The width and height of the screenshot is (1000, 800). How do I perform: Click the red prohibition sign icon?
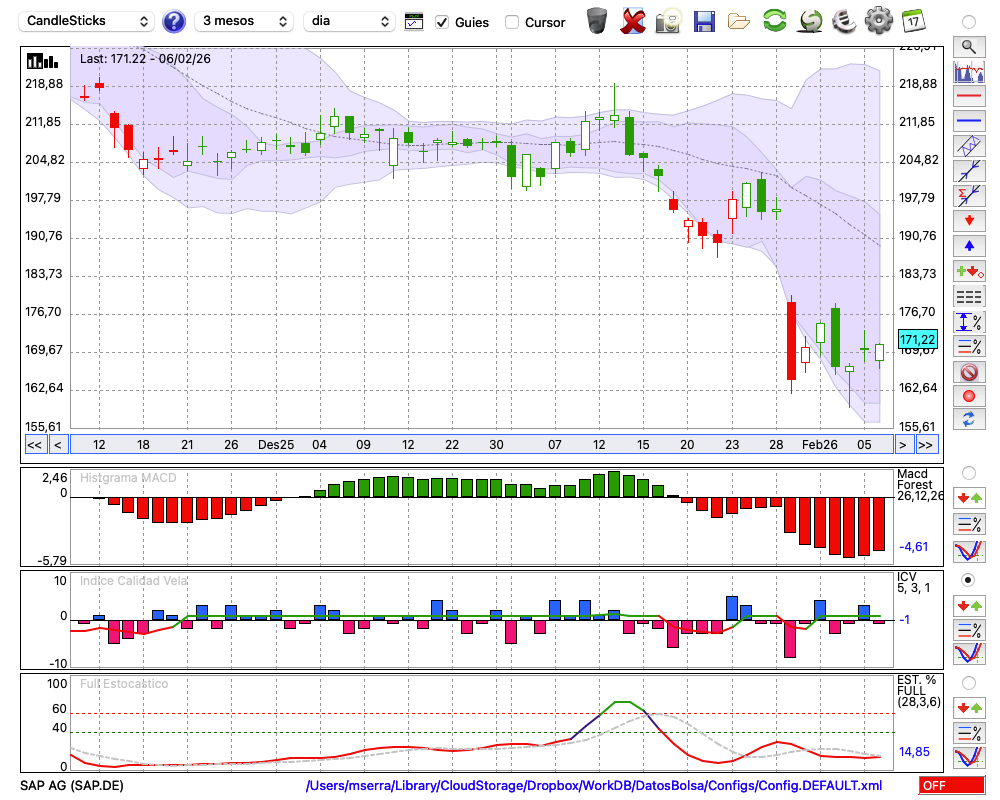tap(969, 371)
